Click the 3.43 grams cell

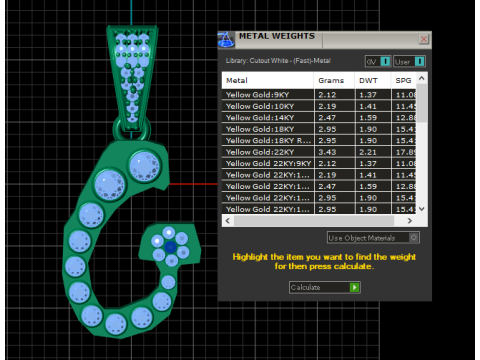[x=334, y=152]
